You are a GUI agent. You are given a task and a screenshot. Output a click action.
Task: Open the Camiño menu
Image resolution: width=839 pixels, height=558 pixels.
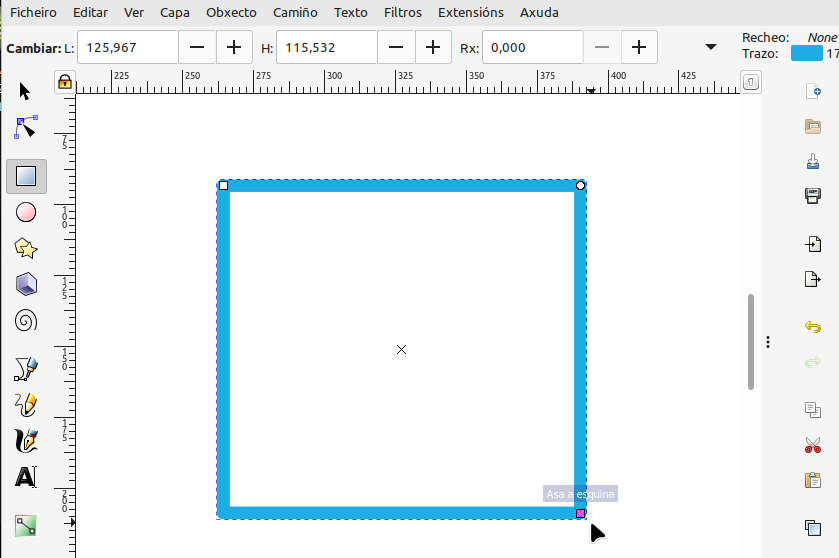tap(295, 12)
